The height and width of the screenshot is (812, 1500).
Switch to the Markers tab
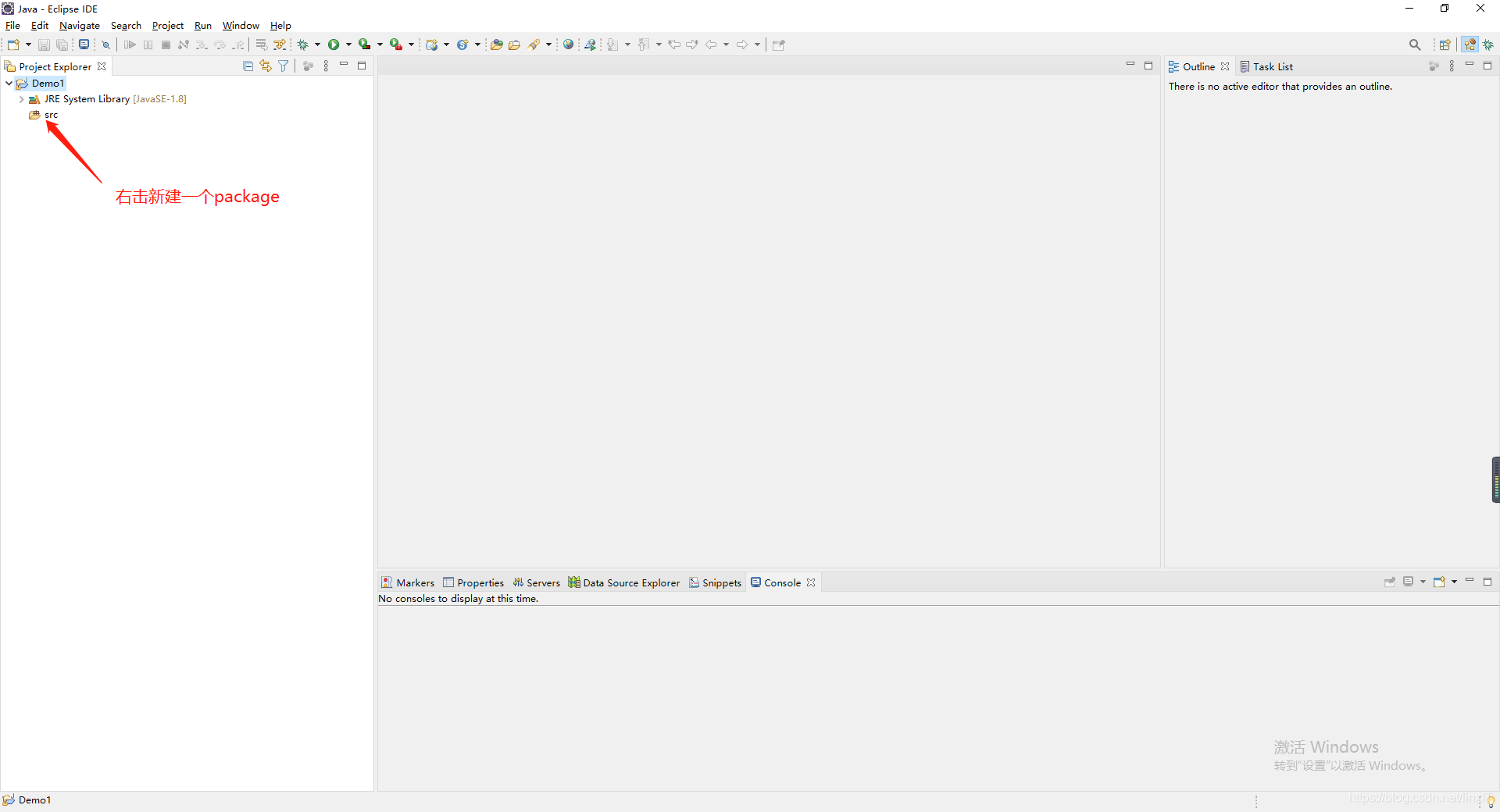coord(408,582)
